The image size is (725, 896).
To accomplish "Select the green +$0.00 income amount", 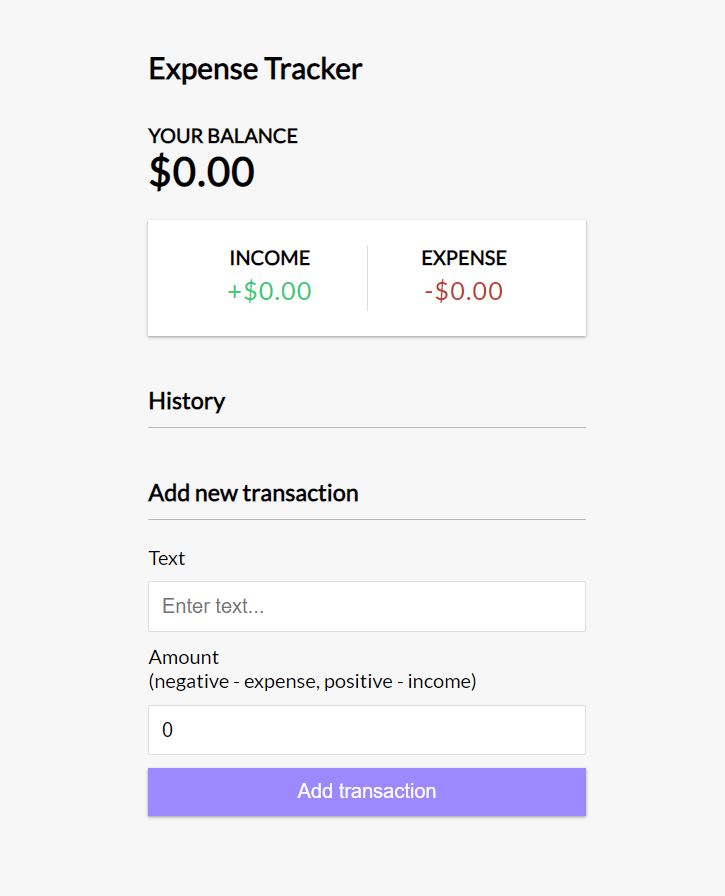I will click(x=270, y=292).
